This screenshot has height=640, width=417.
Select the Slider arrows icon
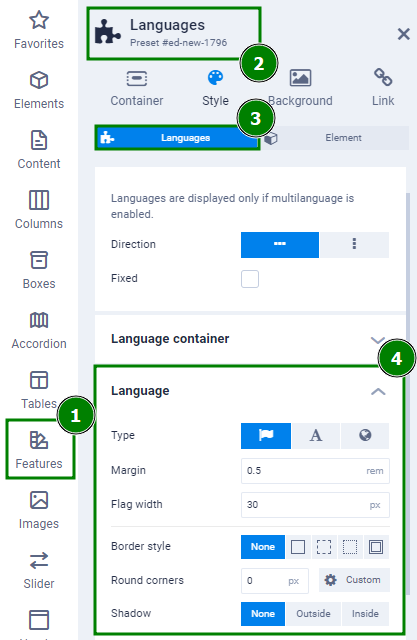[x=39, y=570]
